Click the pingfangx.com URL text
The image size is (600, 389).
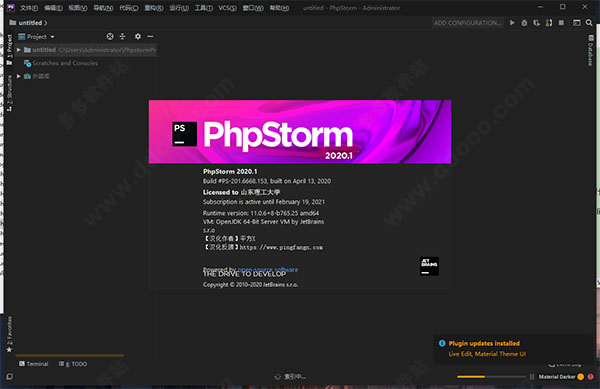[x=281, y=247]
